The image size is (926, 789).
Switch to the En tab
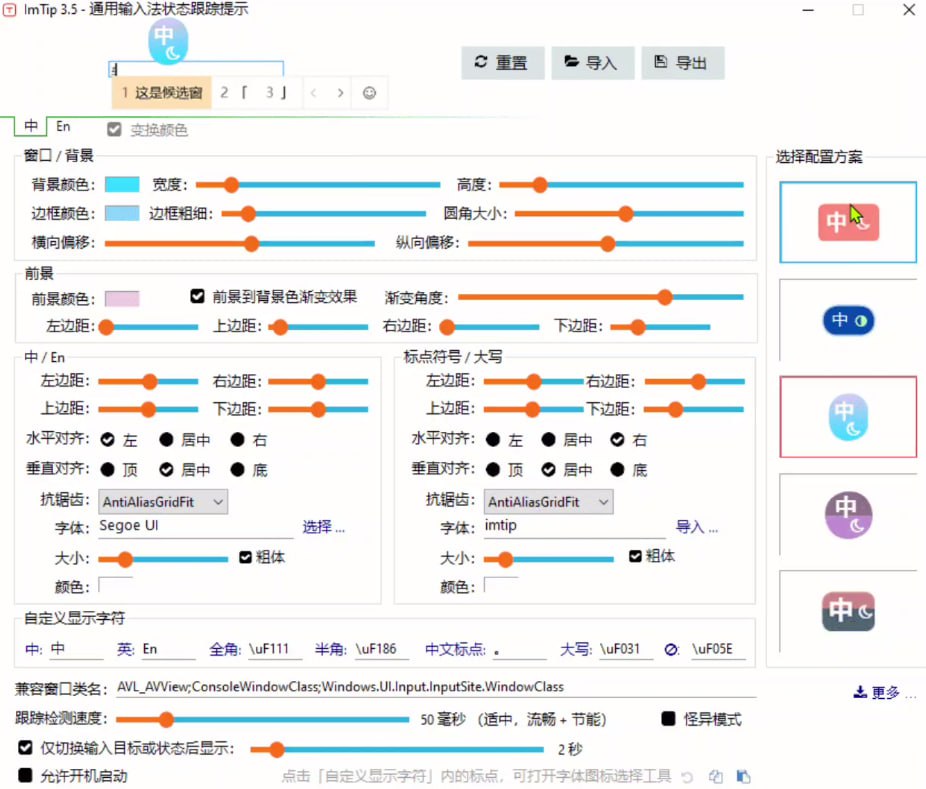click(x=63, y=126)
